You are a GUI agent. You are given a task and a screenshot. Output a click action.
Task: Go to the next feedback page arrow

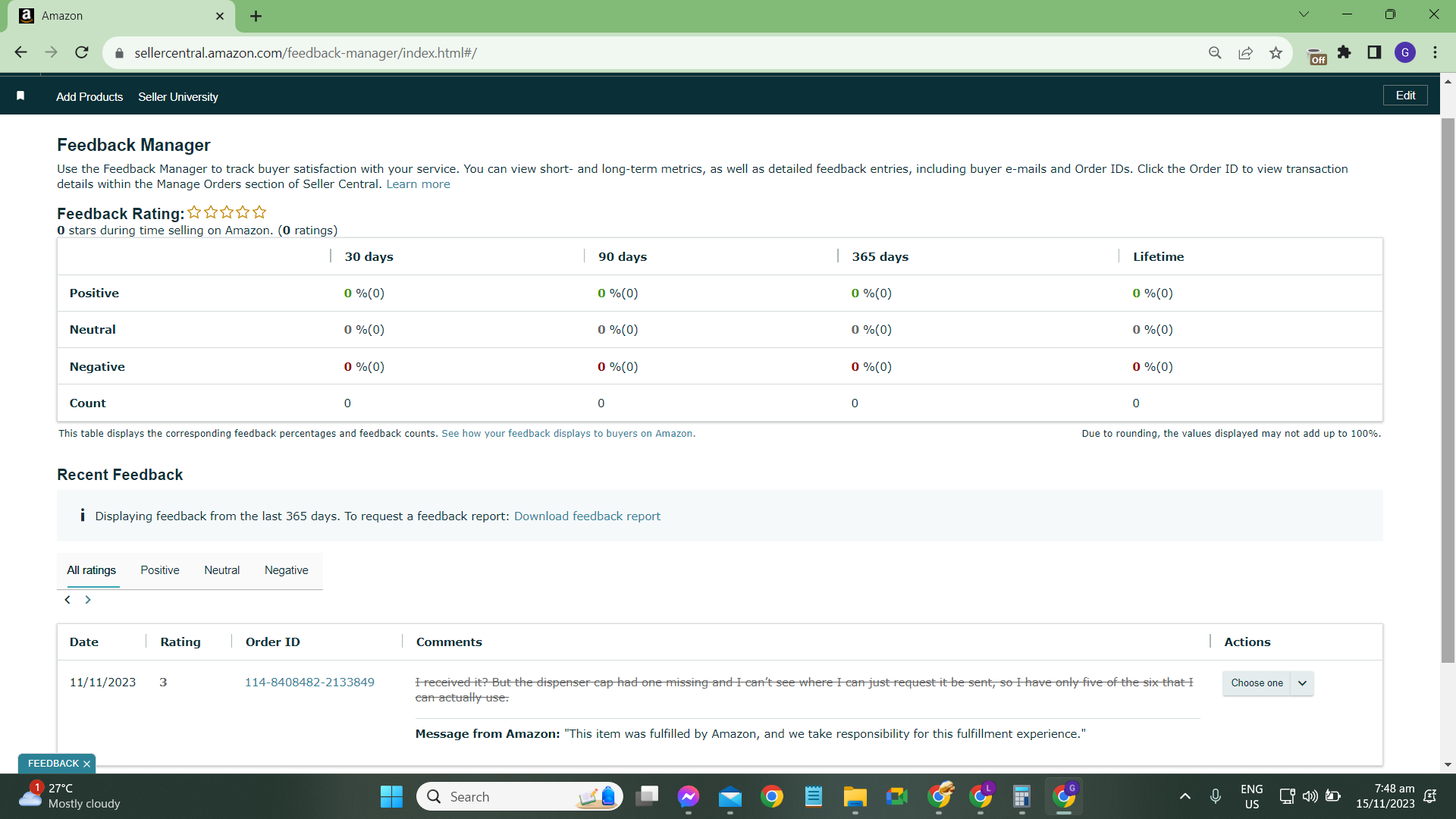click(88, 600)
